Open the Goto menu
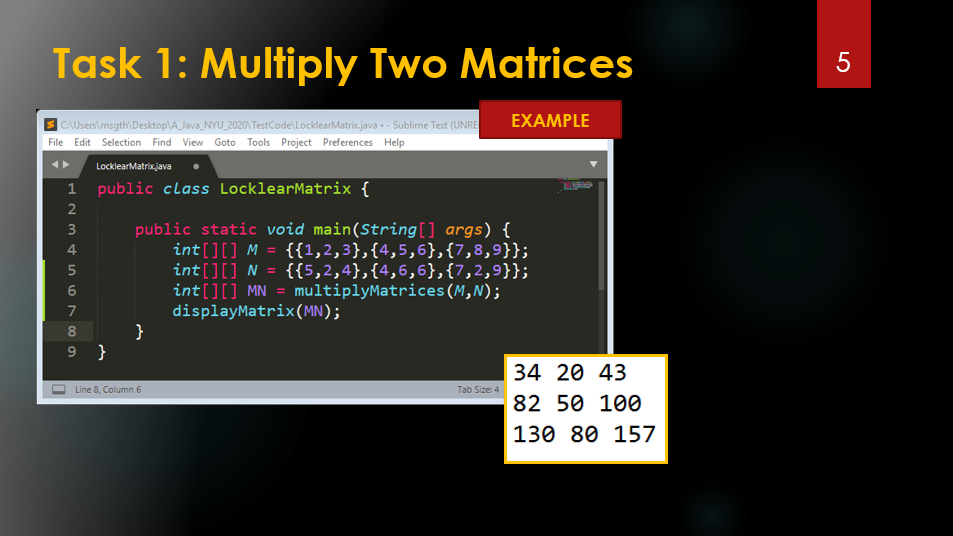The height and width of the screenshot is (536, 953). 225,142
